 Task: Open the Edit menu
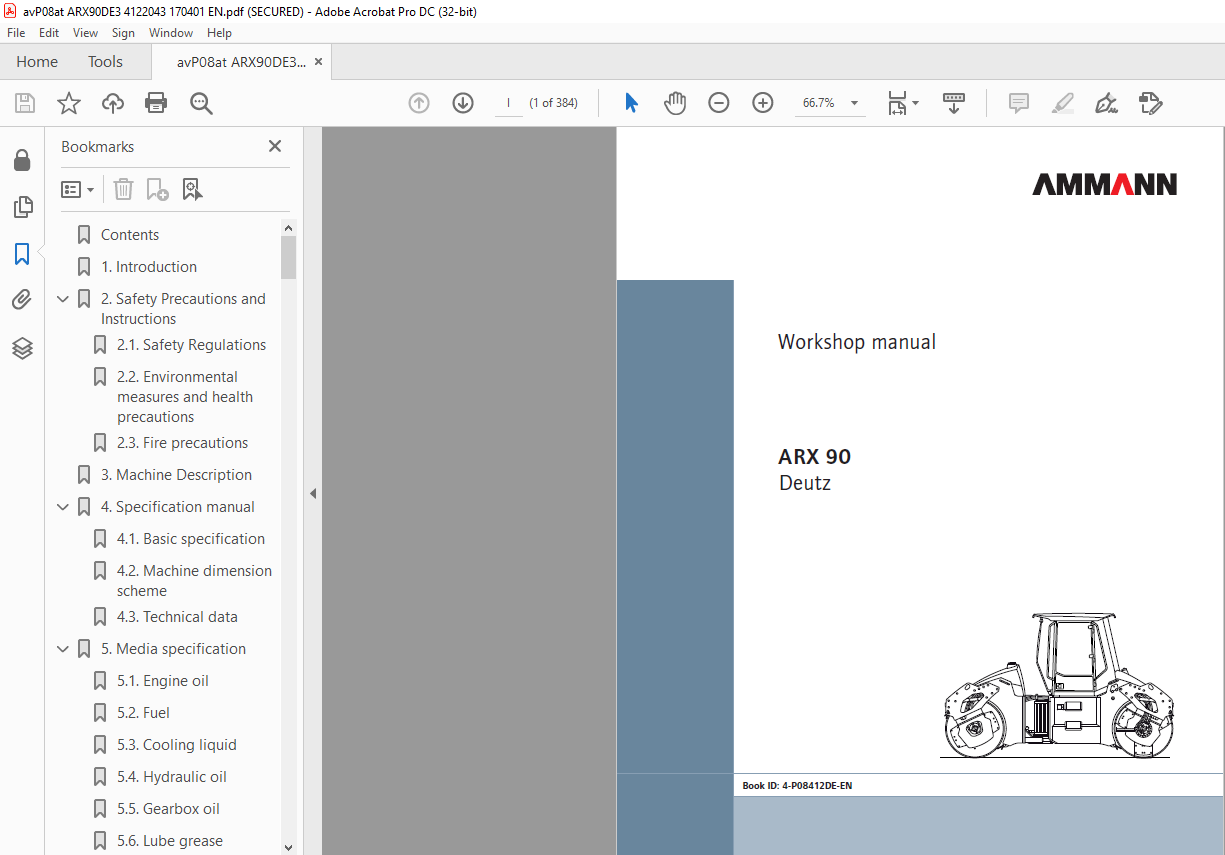(49, 33)
